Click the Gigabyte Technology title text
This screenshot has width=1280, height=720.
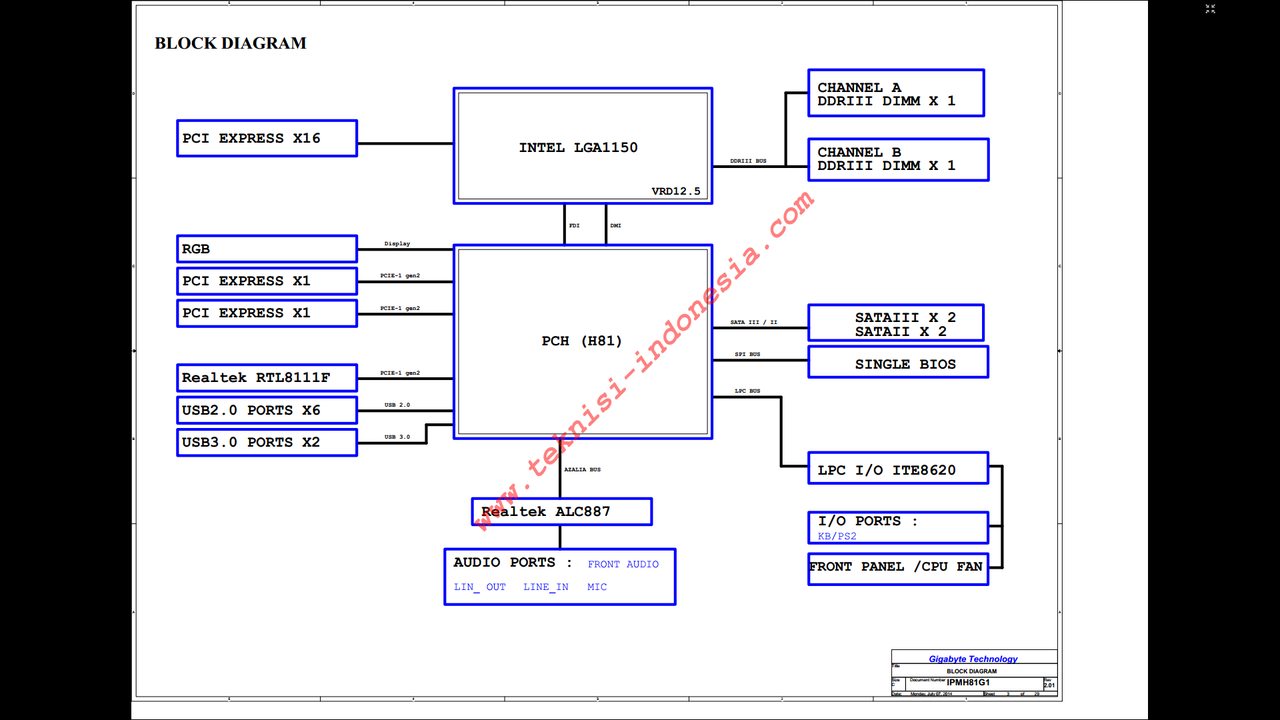click(x=973, y=659)
